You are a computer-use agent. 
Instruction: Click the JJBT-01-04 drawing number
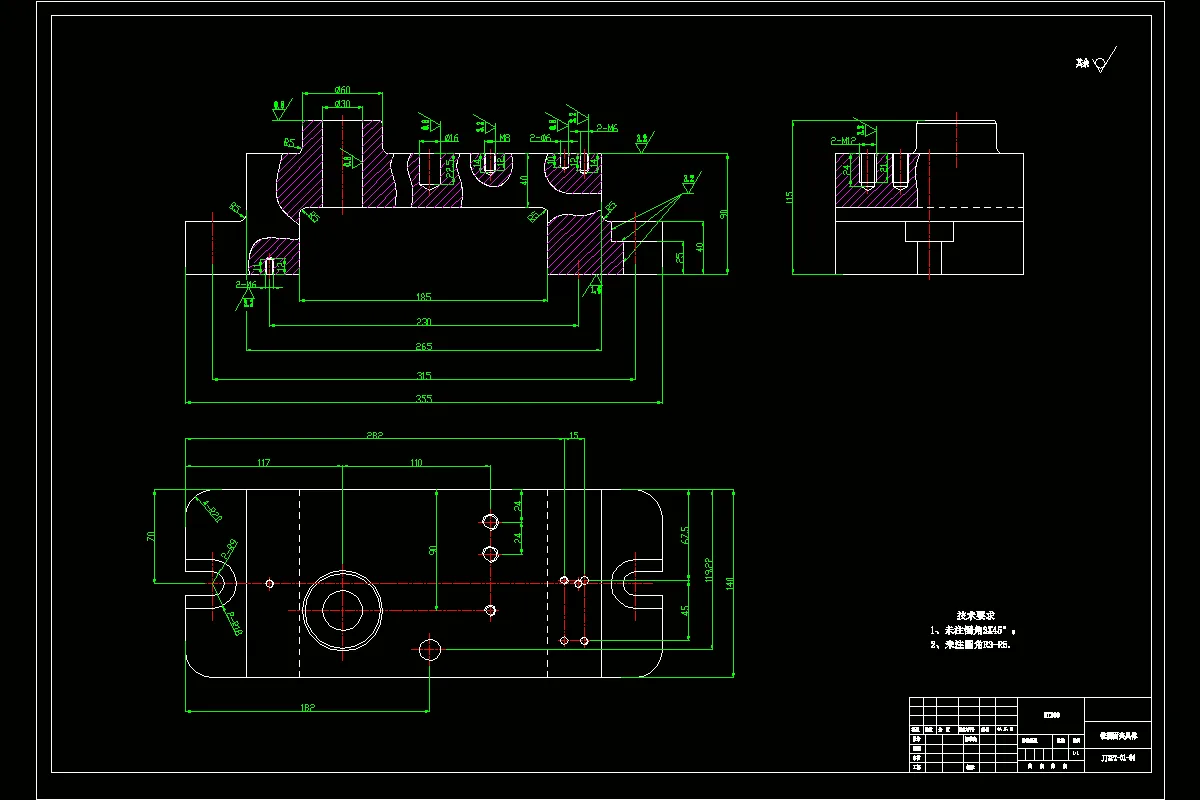click(1118, 758)
